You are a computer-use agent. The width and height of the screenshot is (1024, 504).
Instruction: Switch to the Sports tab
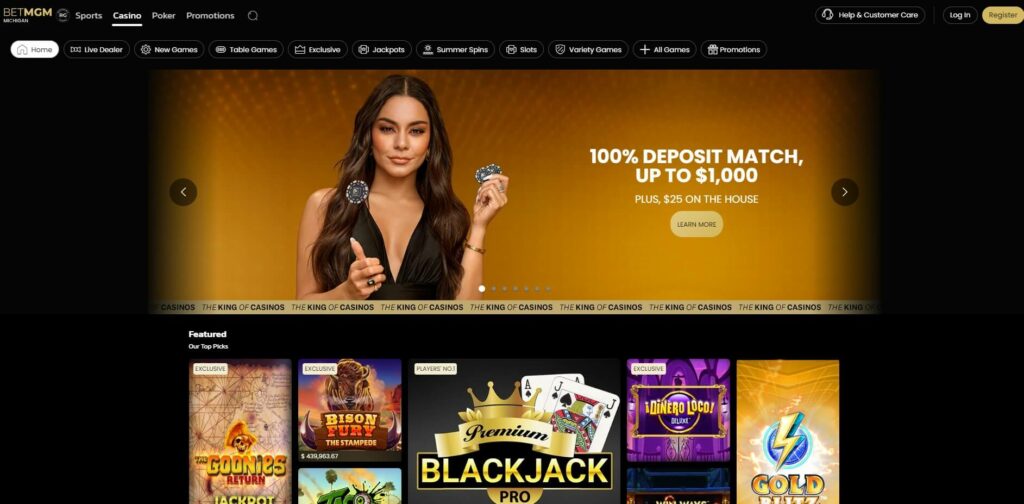click(89, 16)
